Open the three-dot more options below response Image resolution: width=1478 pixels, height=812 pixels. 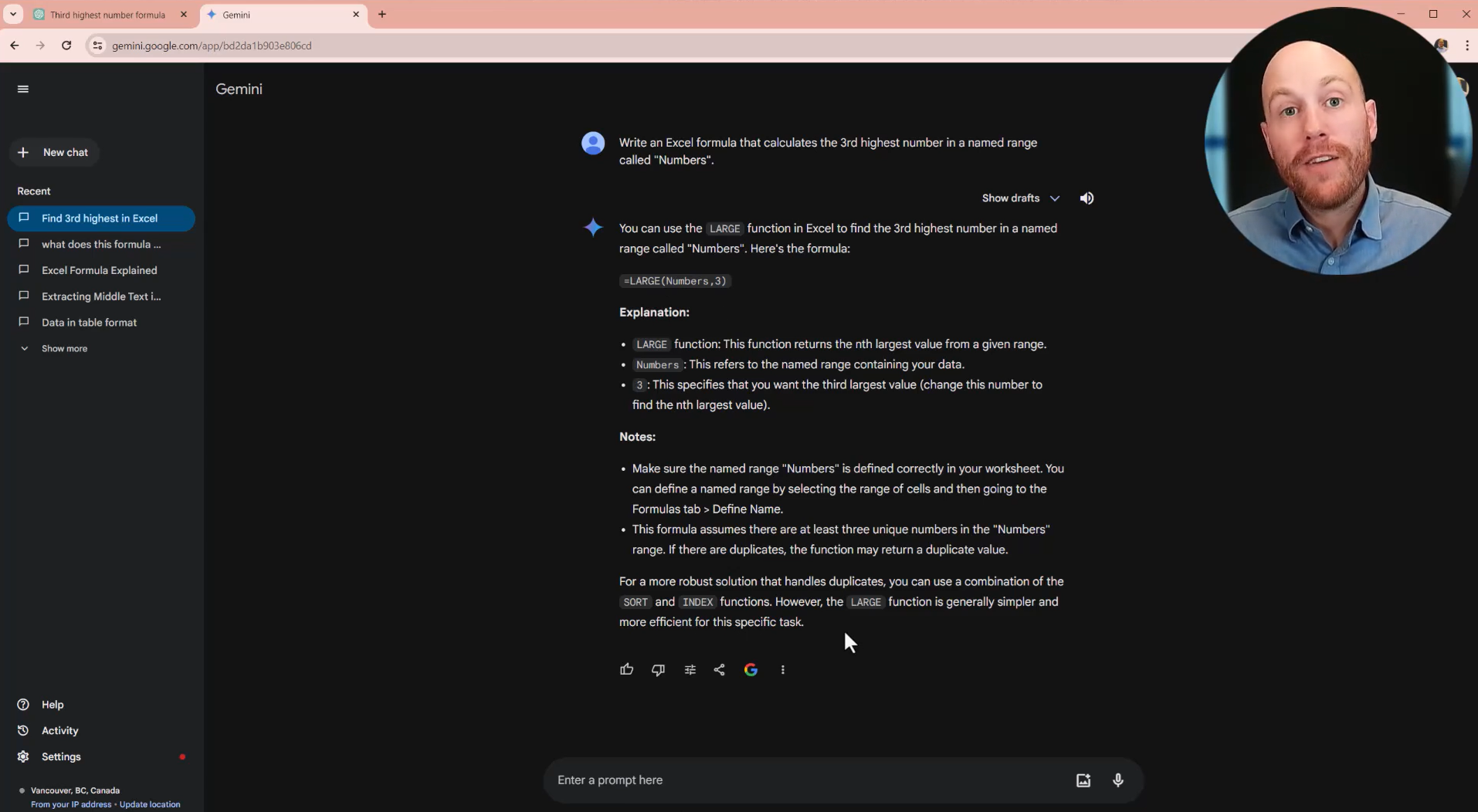point(782,670)
